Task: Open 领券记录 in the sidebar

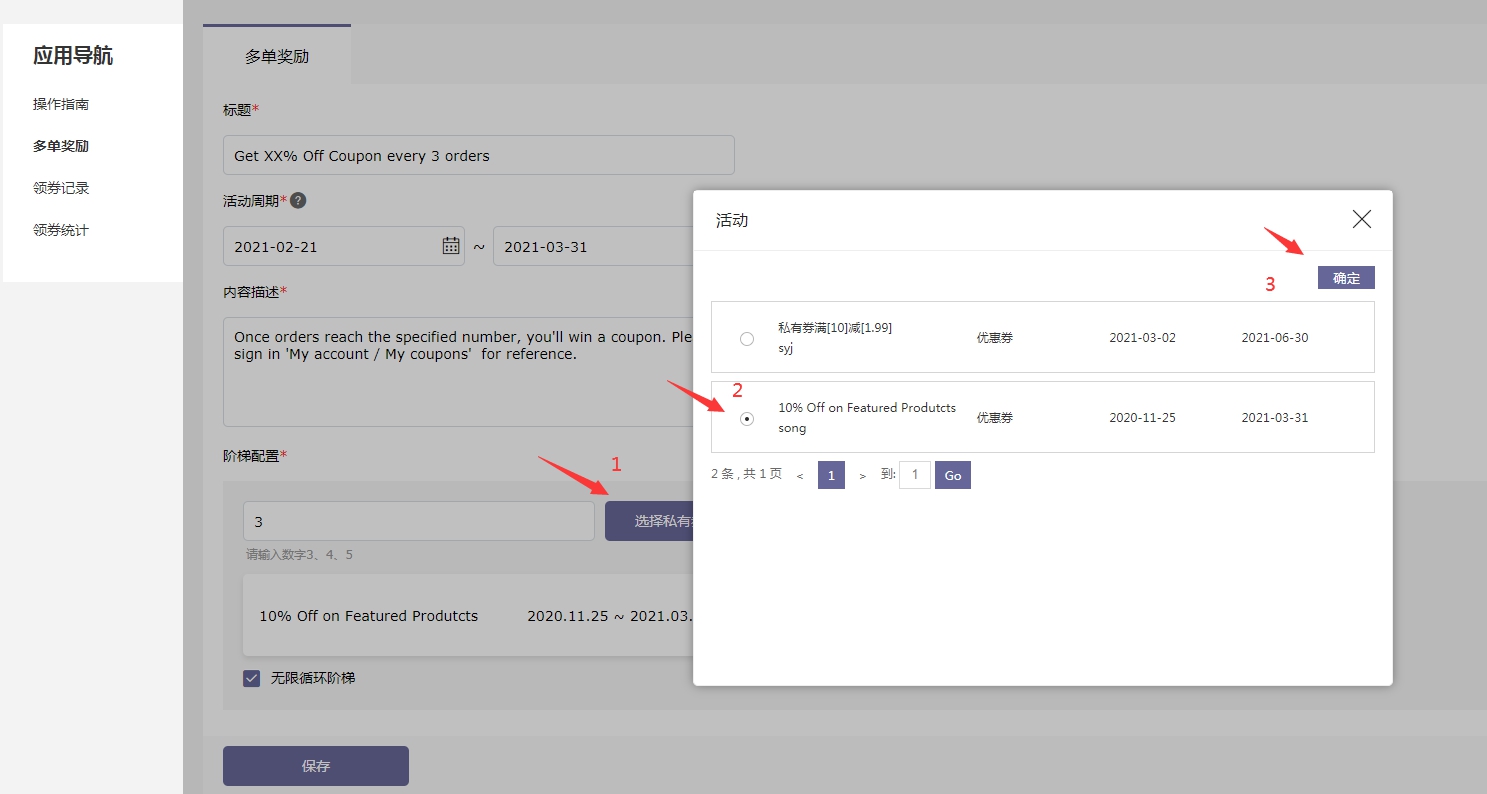Action: (61, 188)
